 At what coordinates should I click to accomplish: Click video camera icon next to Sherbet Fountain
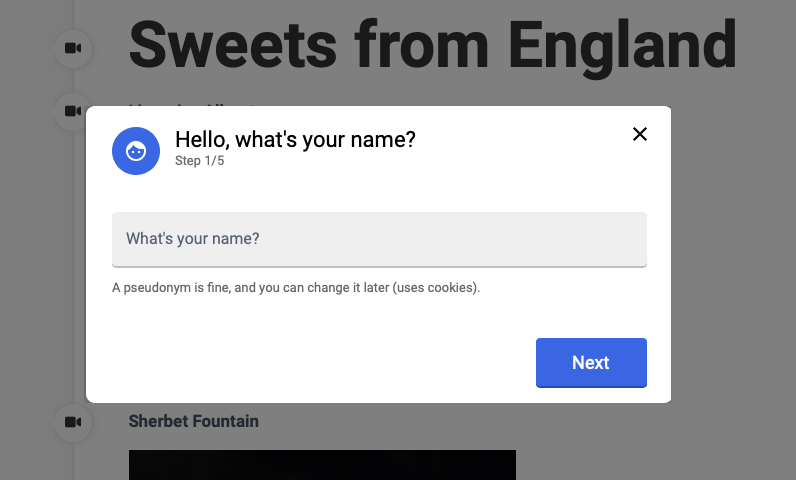[73, 422]
